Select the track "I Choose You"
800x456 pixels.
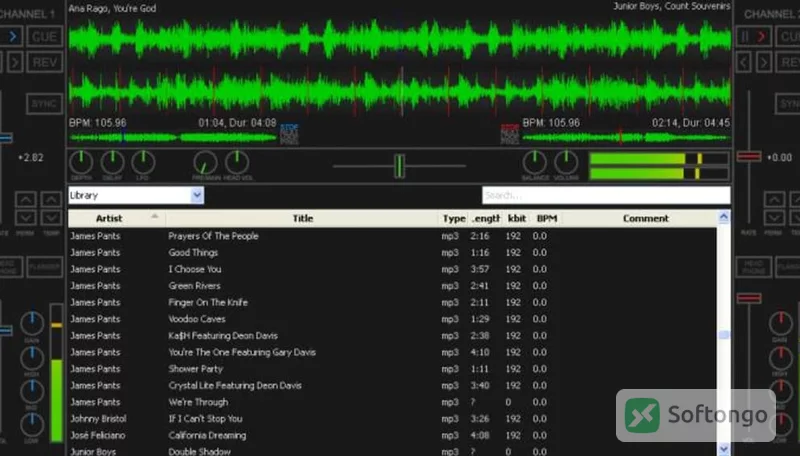click(x=392, y=269)
